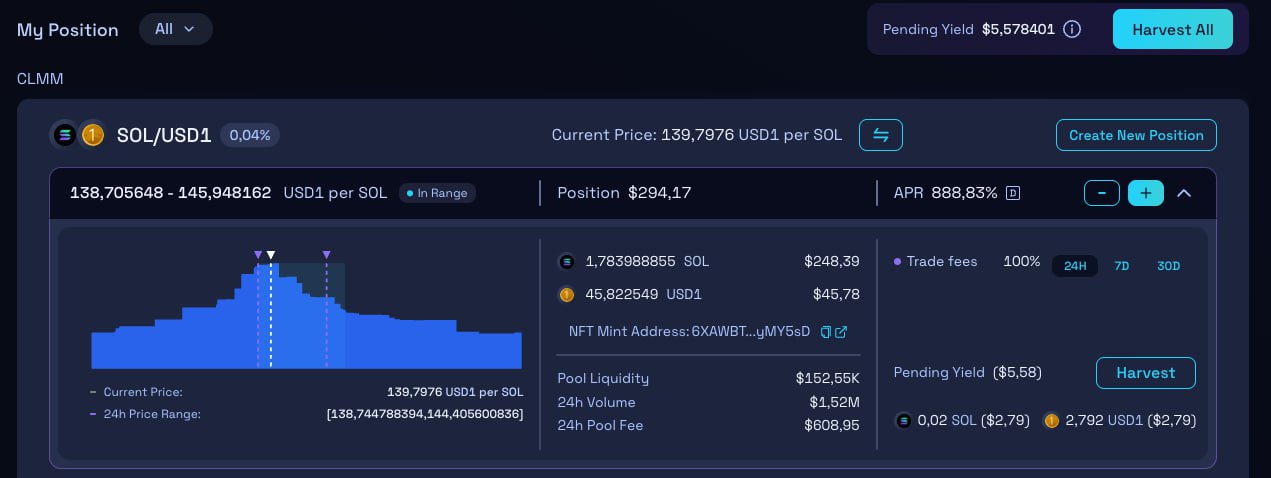Increase liquidity with the plus button

pyautogui.click(x=1145, y=193)
